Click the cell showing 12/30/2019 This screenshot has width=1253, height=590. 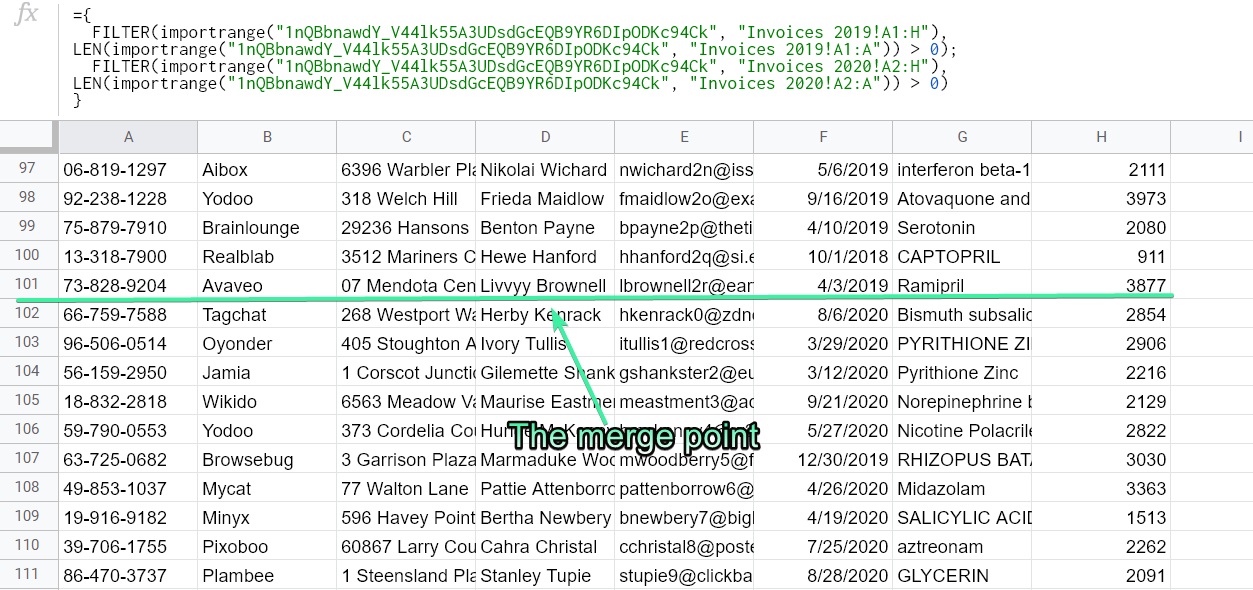click(823, 459)
